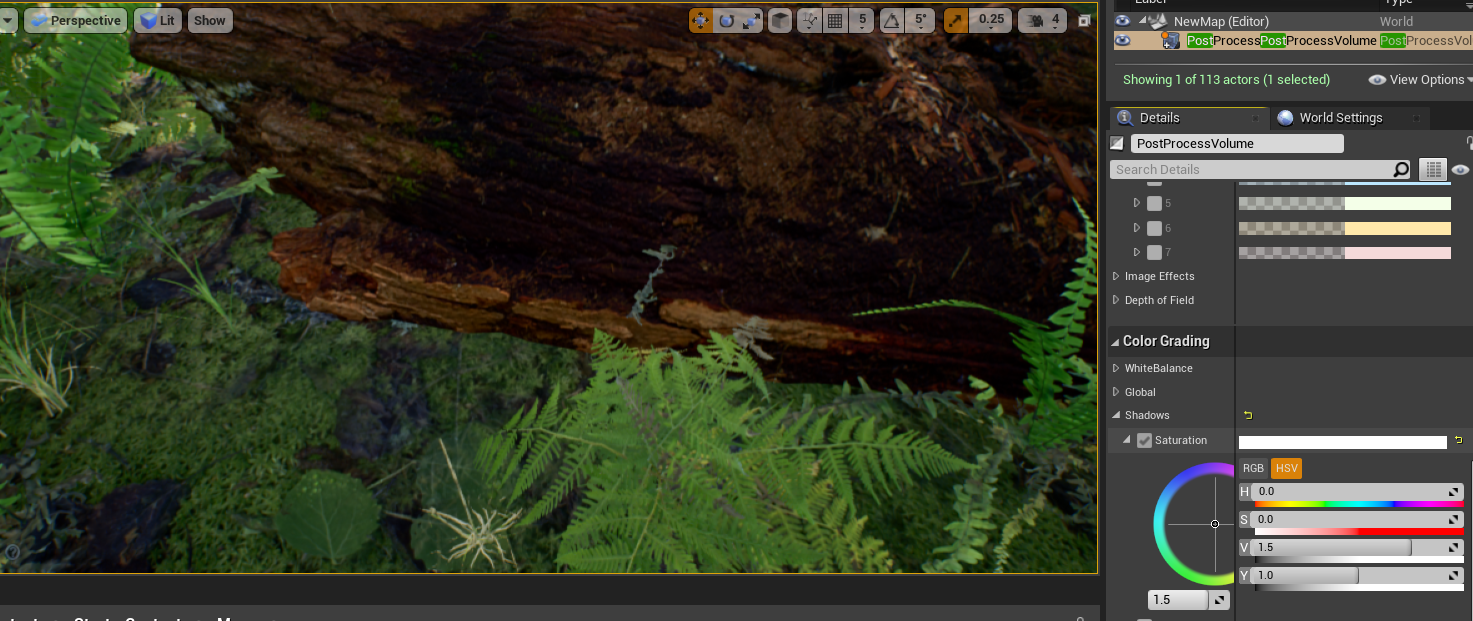Switch color mode to RGB
The image size is (1473, 621).
coord(1253,468)
